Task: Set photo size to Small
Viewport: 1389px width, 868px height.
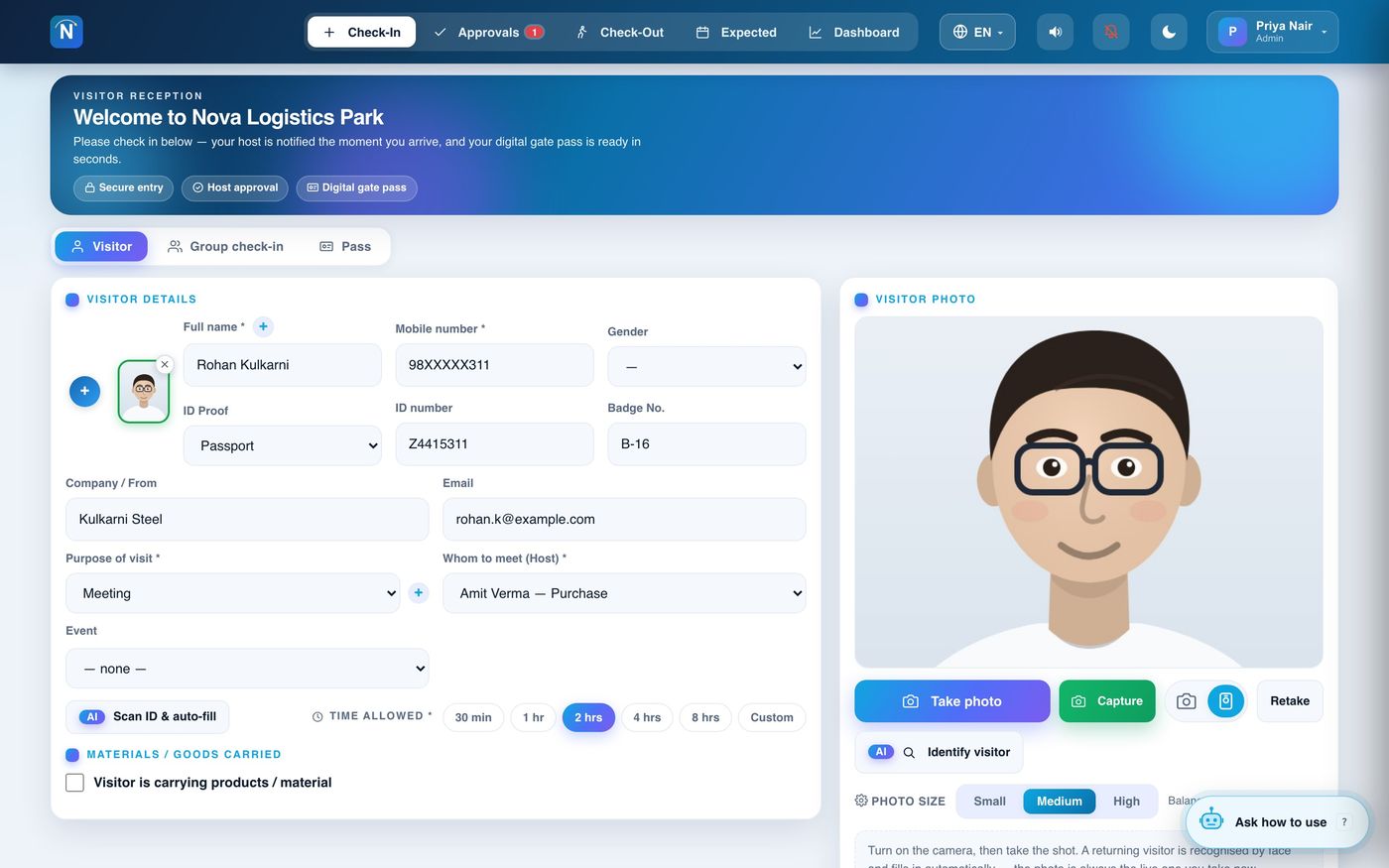Action: [x=989, y=801]
